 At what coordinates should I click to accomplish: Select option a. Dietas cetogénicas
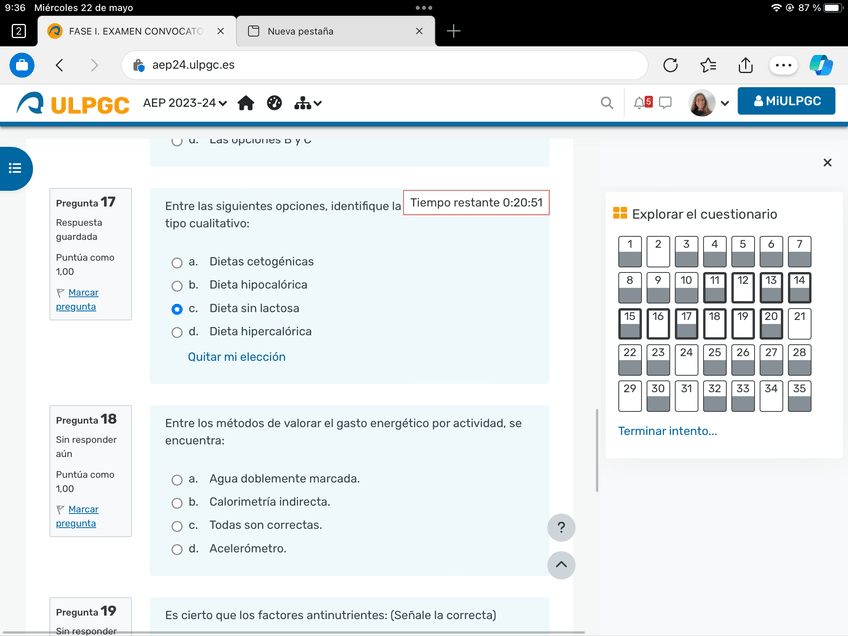(177, 263)
